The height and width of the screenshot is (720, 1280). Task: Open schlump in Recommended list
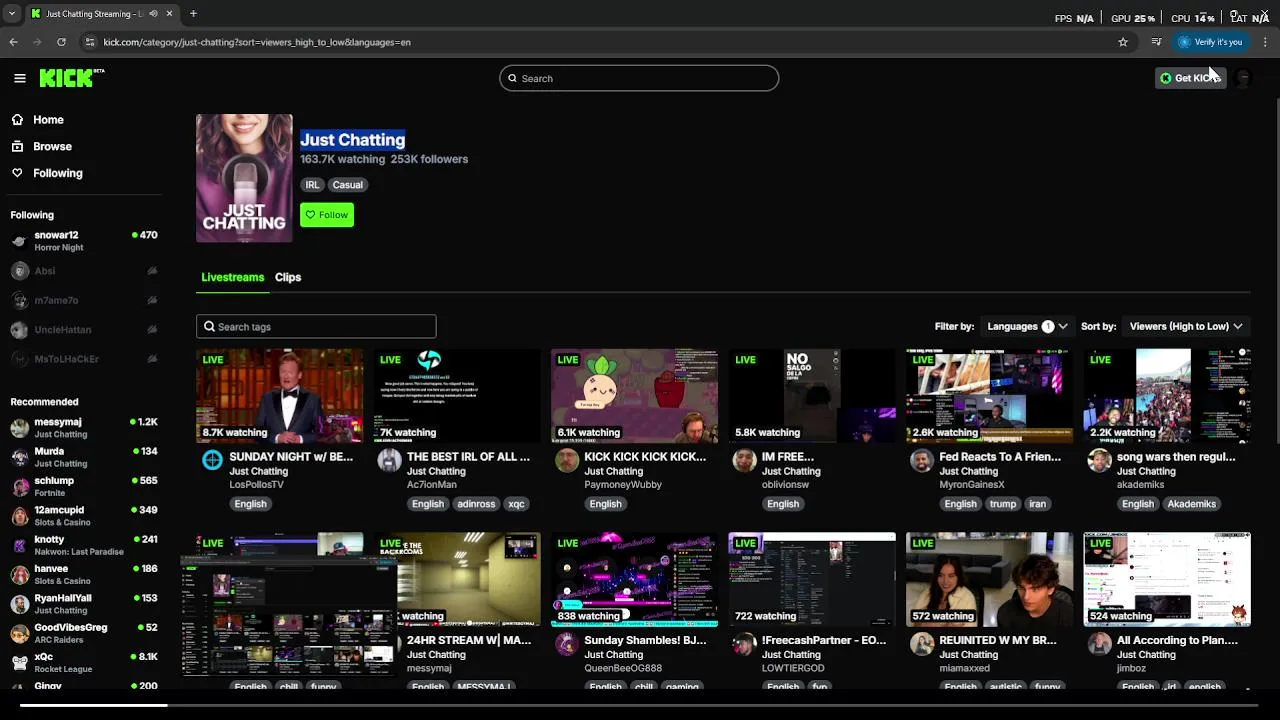click(x=84, y=486)
